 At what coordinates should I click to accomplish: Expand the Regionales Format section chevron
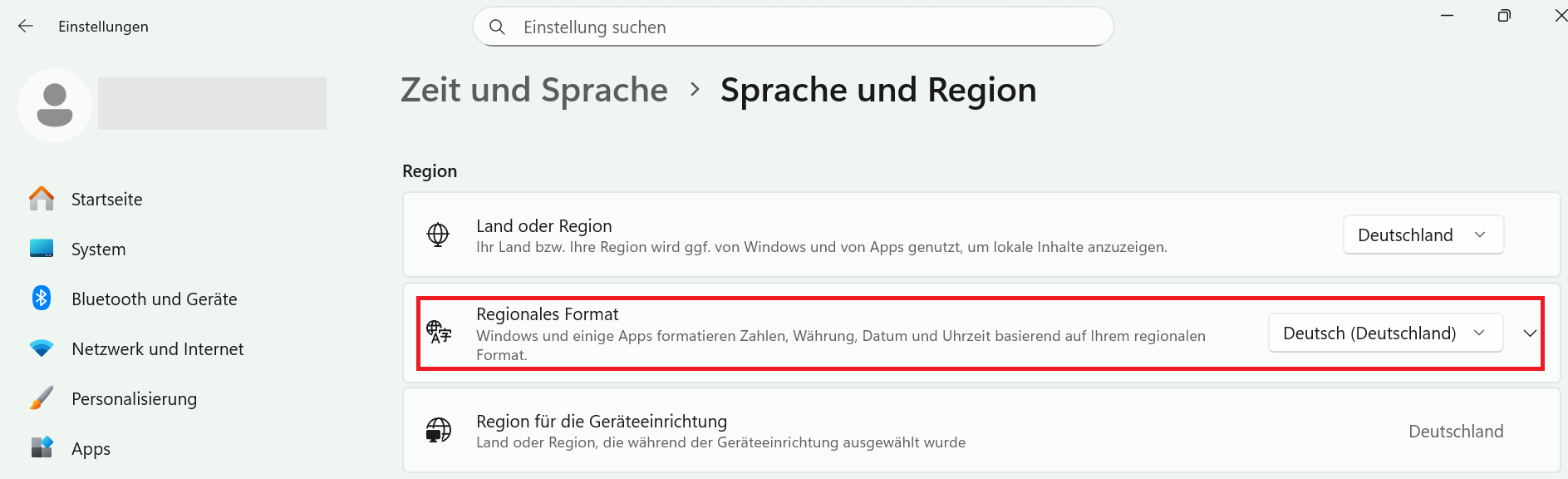(1530, 333)
